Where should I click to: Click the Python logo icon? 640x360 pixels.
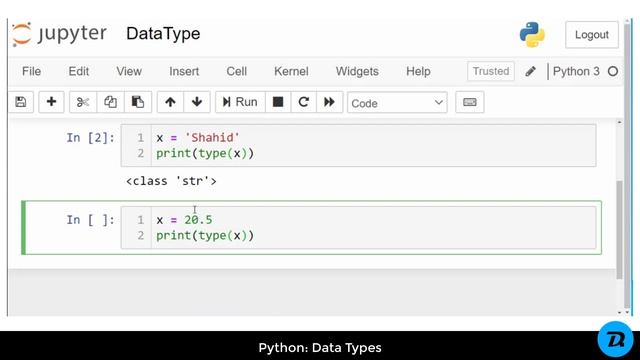click(x=532, y=35)
